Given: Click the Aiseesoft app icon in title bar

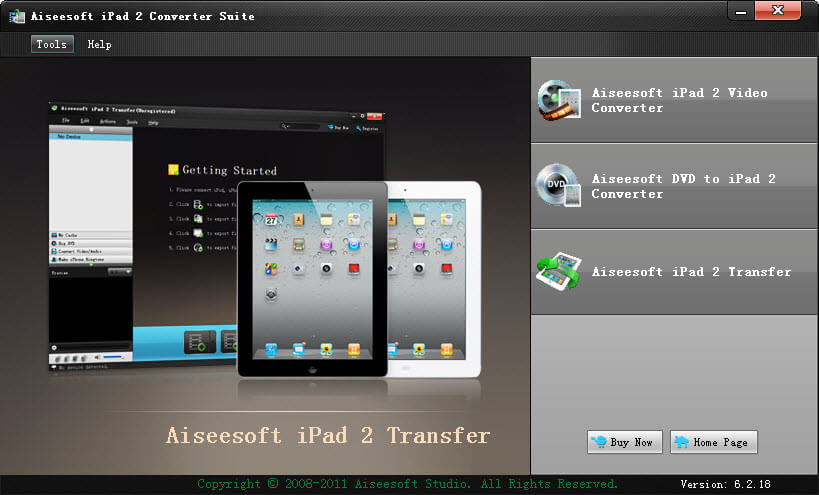Looking at the screenshot, I should click(17, 16).
